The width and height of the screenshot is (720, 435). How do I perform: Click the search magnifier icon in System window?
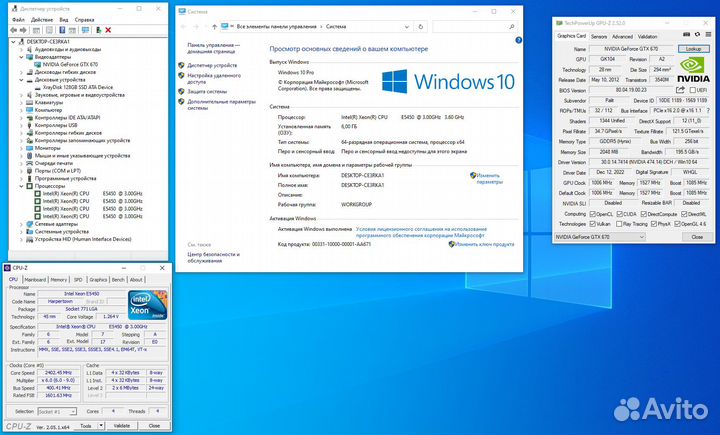pyautogui.click(x=512, y=27)
